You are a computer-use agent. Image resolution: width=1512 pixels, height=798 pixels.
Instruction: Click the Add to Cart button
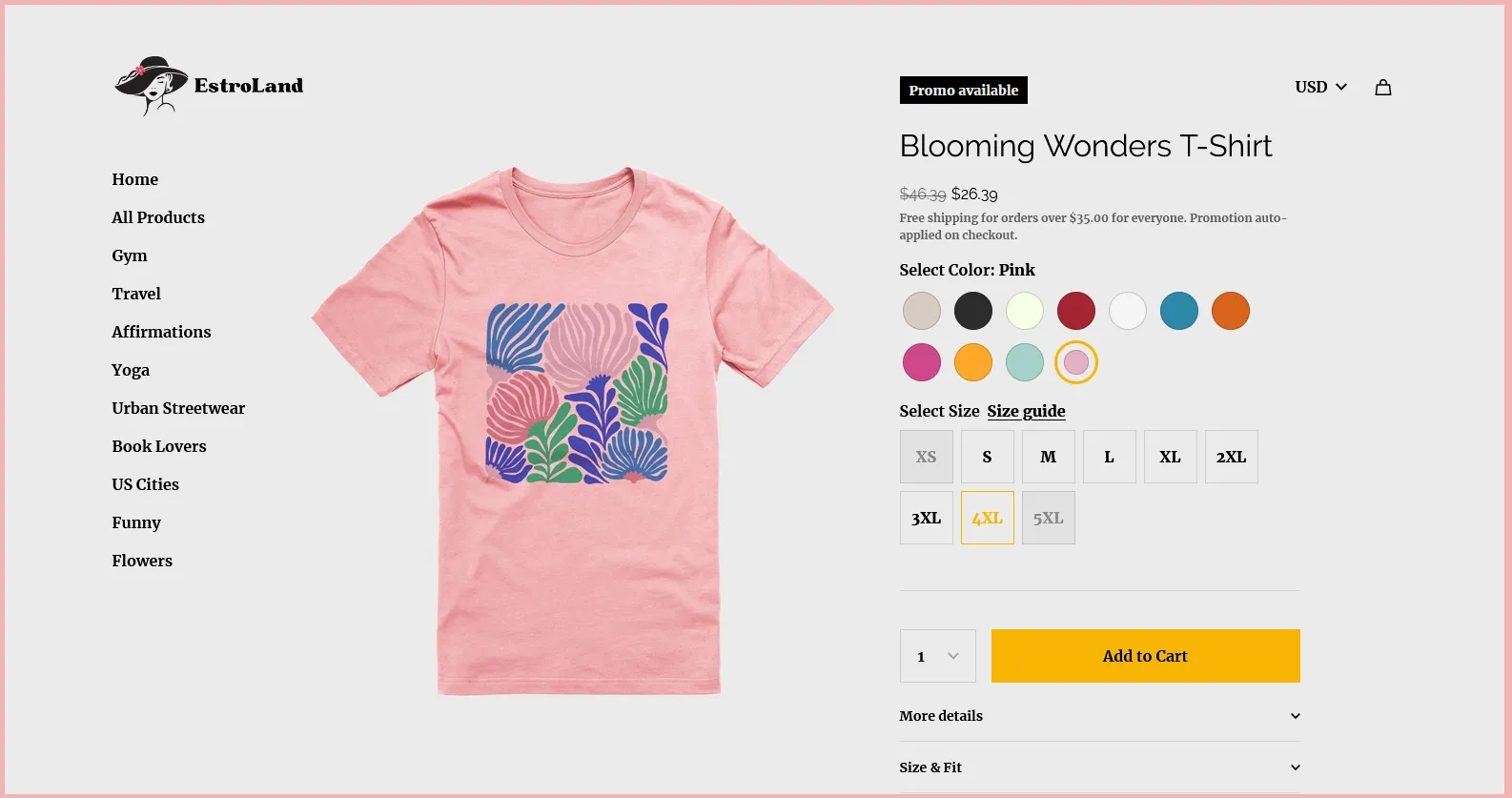(x=1145, y=656)
